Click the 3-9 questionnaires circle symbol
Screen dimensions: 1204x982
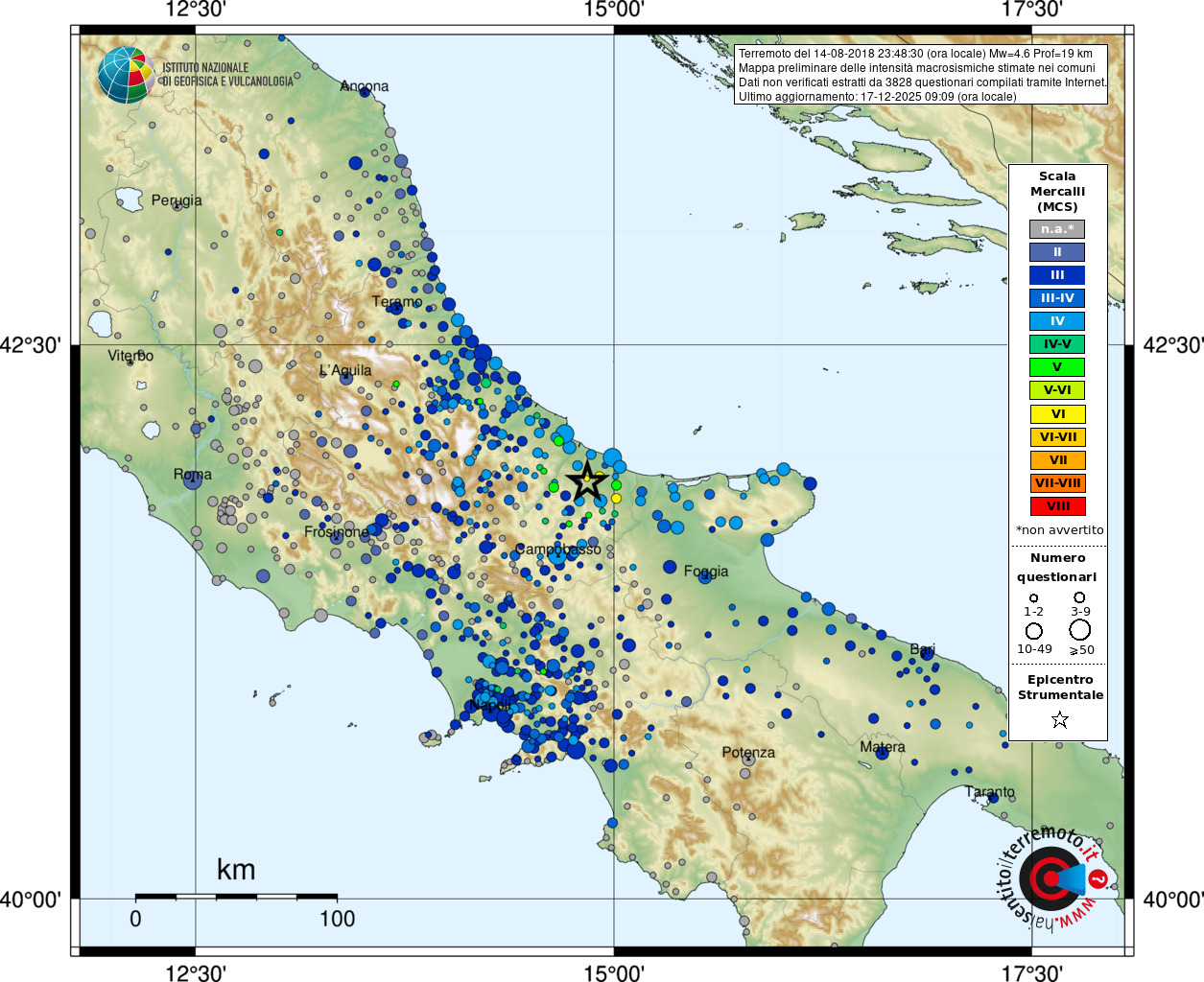coord(1080,597)
